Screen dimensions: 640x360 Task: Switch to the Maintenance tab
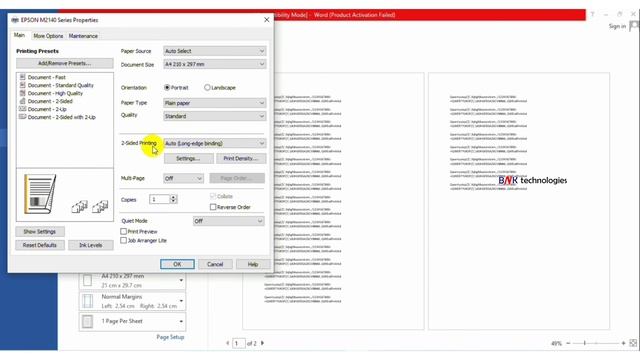83,36
